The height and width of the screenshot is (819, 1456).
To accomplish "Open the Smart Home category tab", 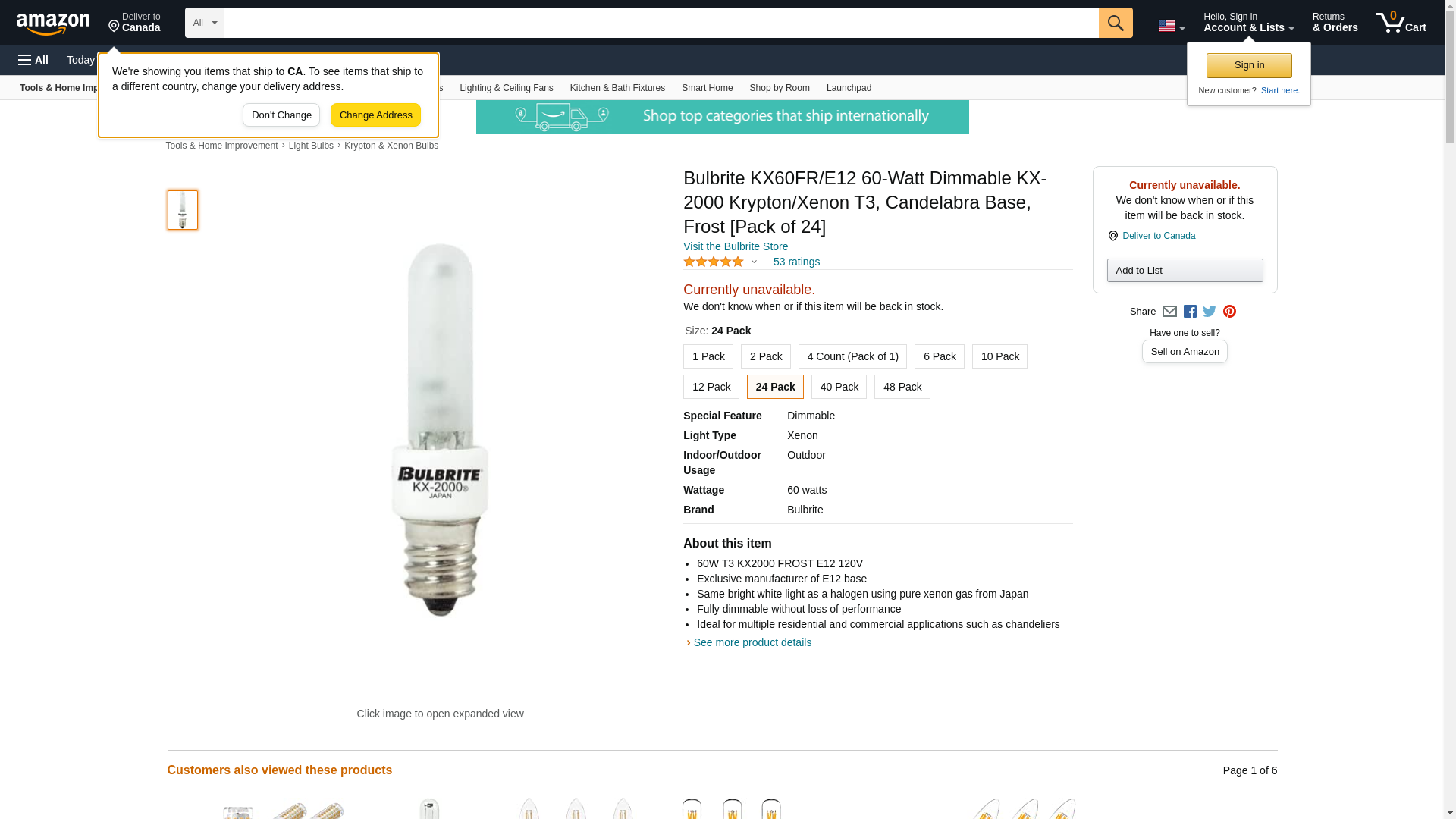I will (x=707, y=88).
